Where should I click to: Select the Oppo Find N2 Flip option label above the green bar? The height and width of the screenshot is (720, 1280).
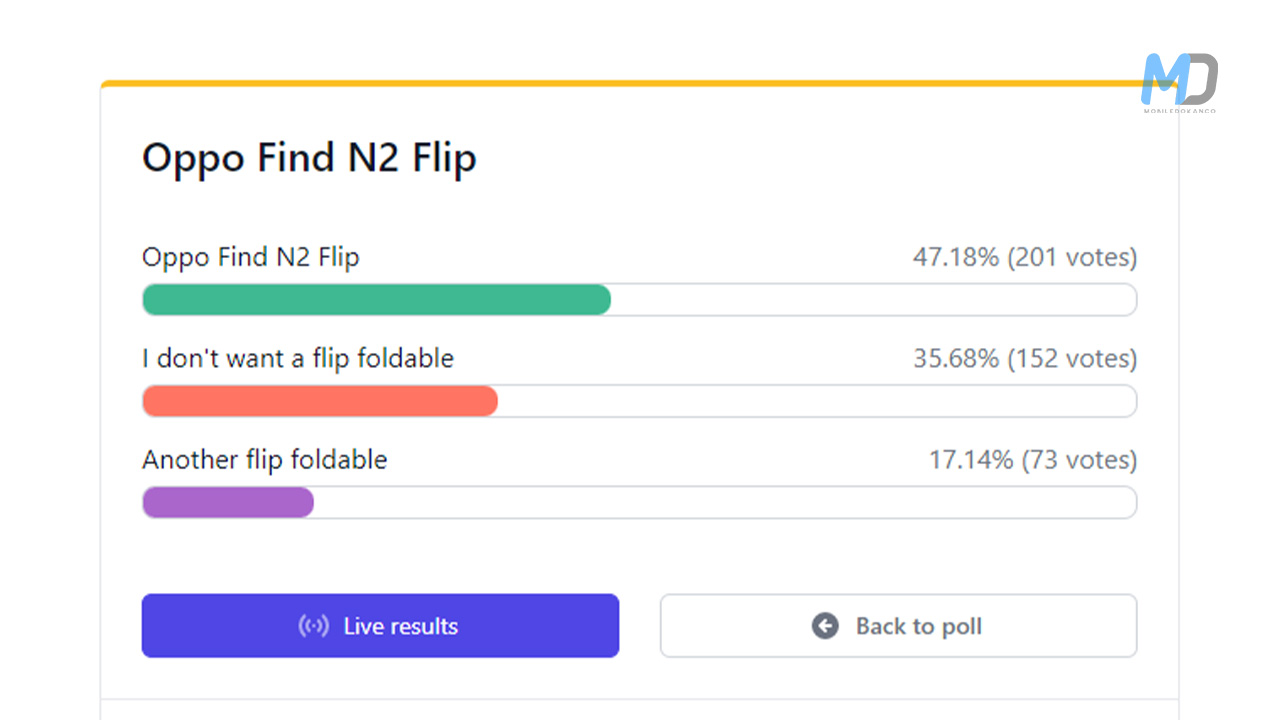pos(251,257)
